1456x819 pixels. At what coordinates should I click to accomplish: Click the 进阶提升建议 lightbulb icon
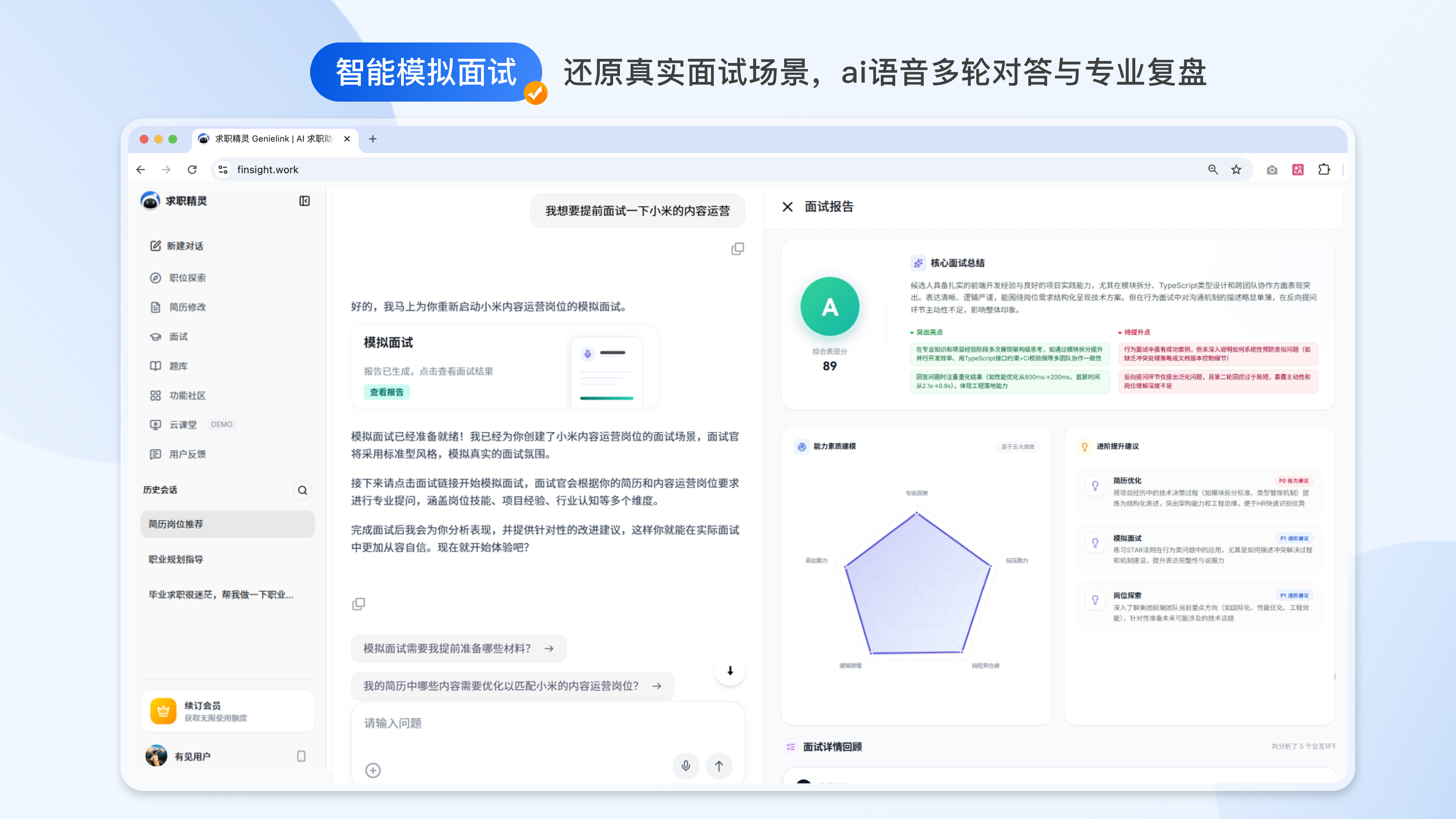pyautogui.click(x=1084, y=447)
